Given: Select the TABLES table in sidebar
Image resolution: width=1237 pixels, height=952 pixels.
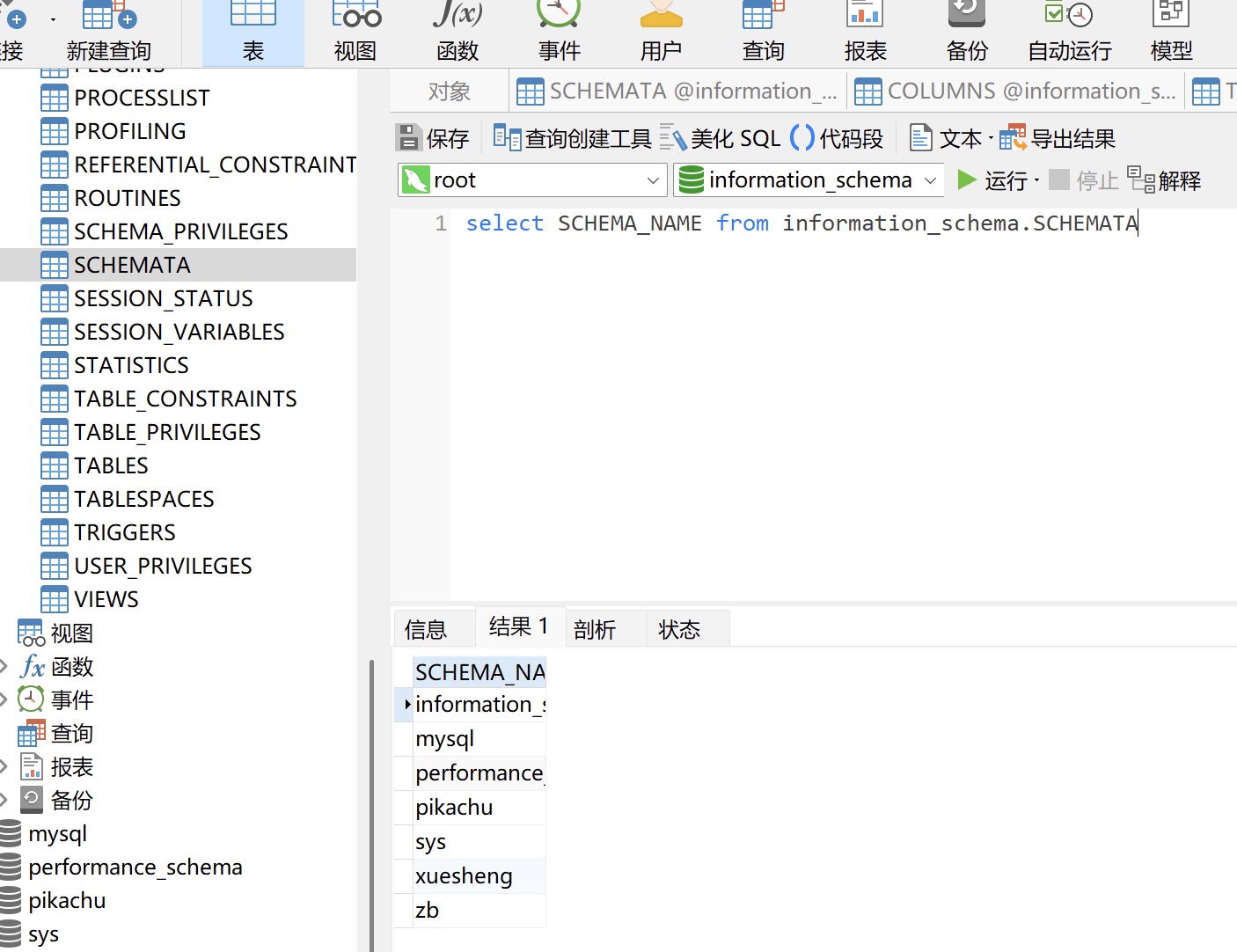Looking at the screenshot, I should pyautogui.click(x=111, y=465).
